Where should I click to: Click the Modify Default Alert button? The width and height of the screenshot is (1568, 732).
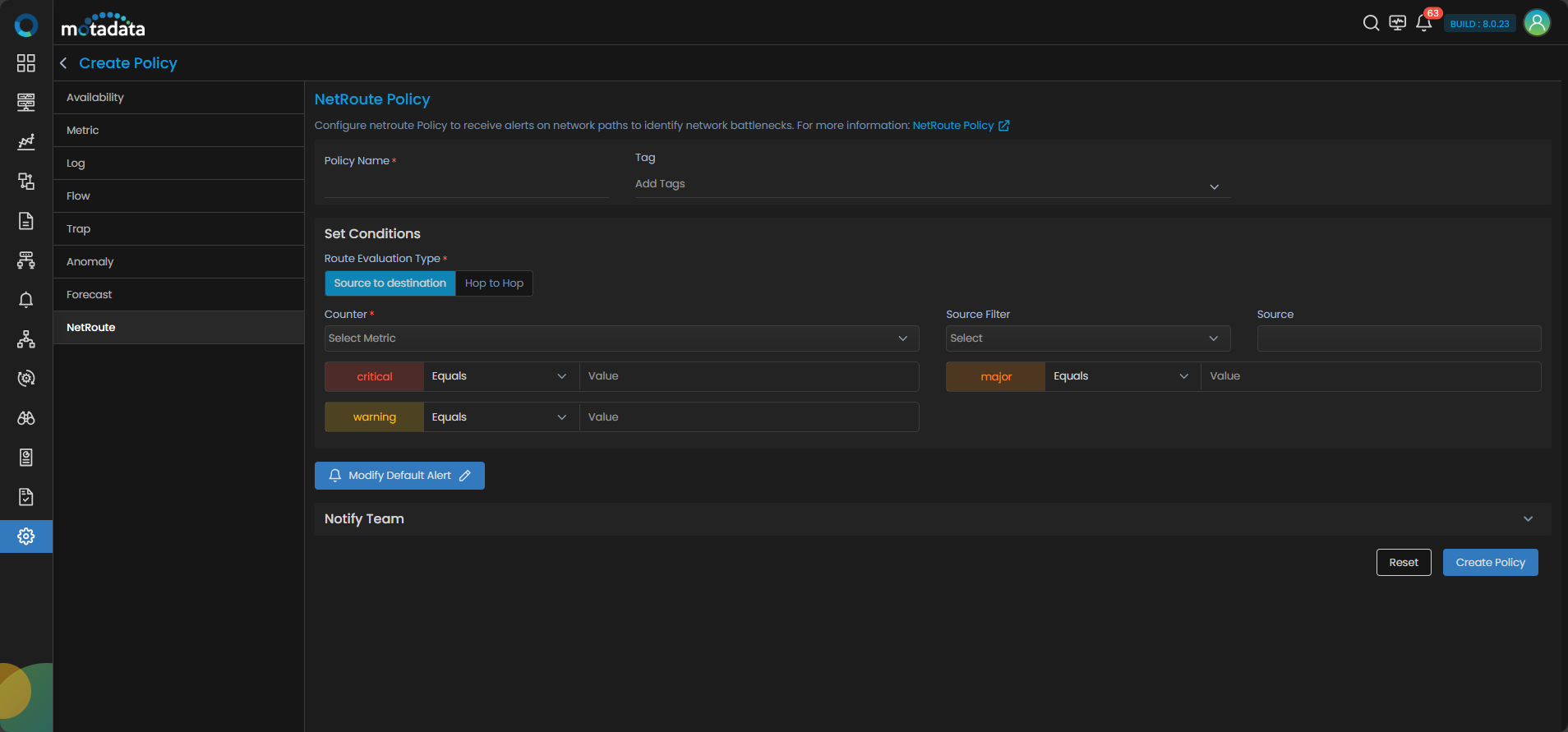399,476
